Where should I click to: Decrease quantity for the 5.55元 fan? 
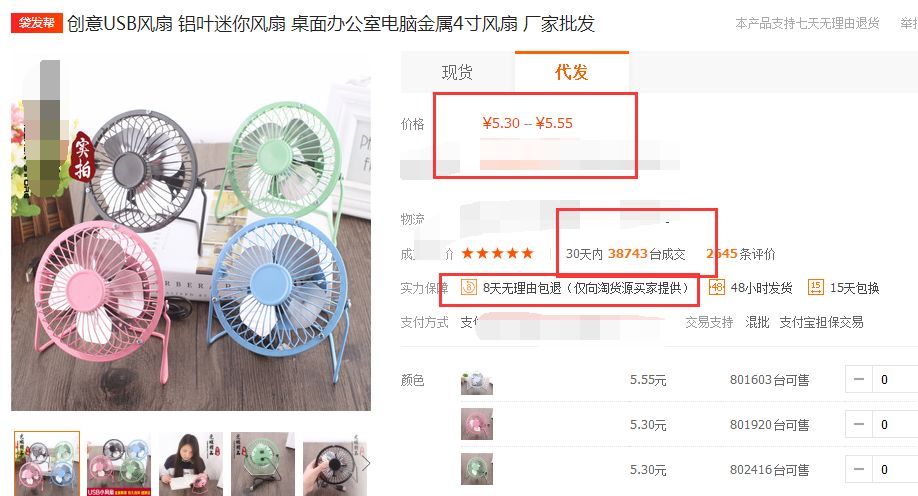point(859,379)
